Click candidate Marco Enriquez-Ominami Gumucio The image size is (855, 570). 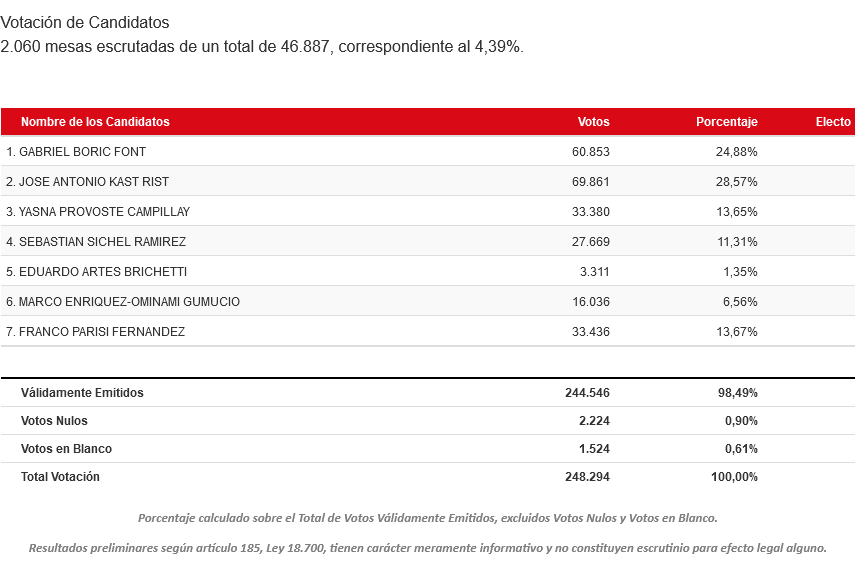tap(123, 301)
